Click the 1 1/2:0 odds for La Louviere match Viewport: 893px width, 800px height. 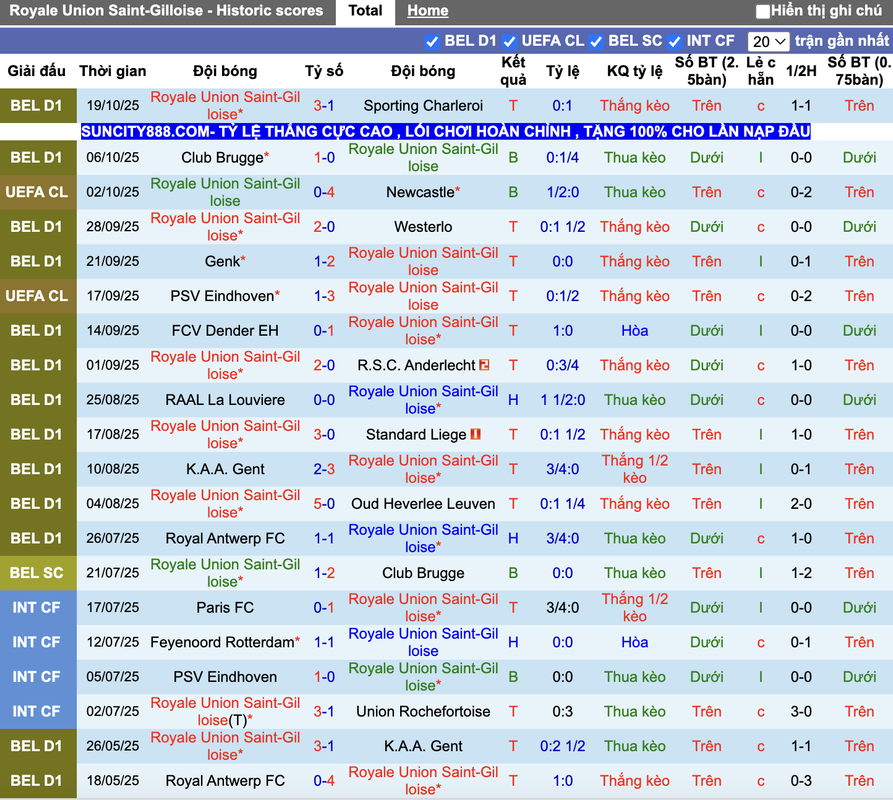coord(563,400)
